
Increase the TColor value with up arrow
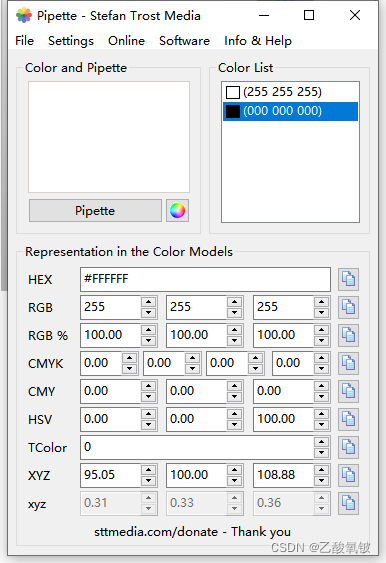pyautogui.click(x=321, y=442)
